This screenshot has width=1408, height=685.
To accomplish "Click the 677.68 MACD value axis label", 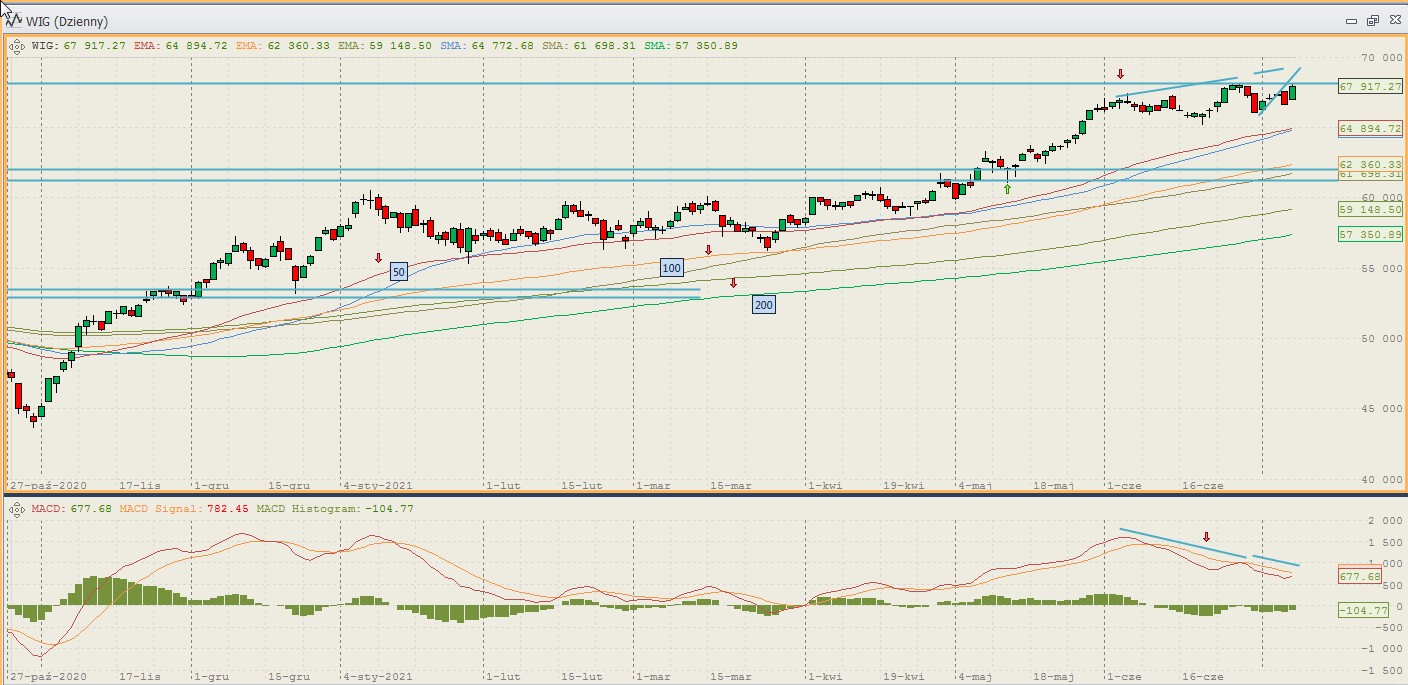I will (1360, 576).
